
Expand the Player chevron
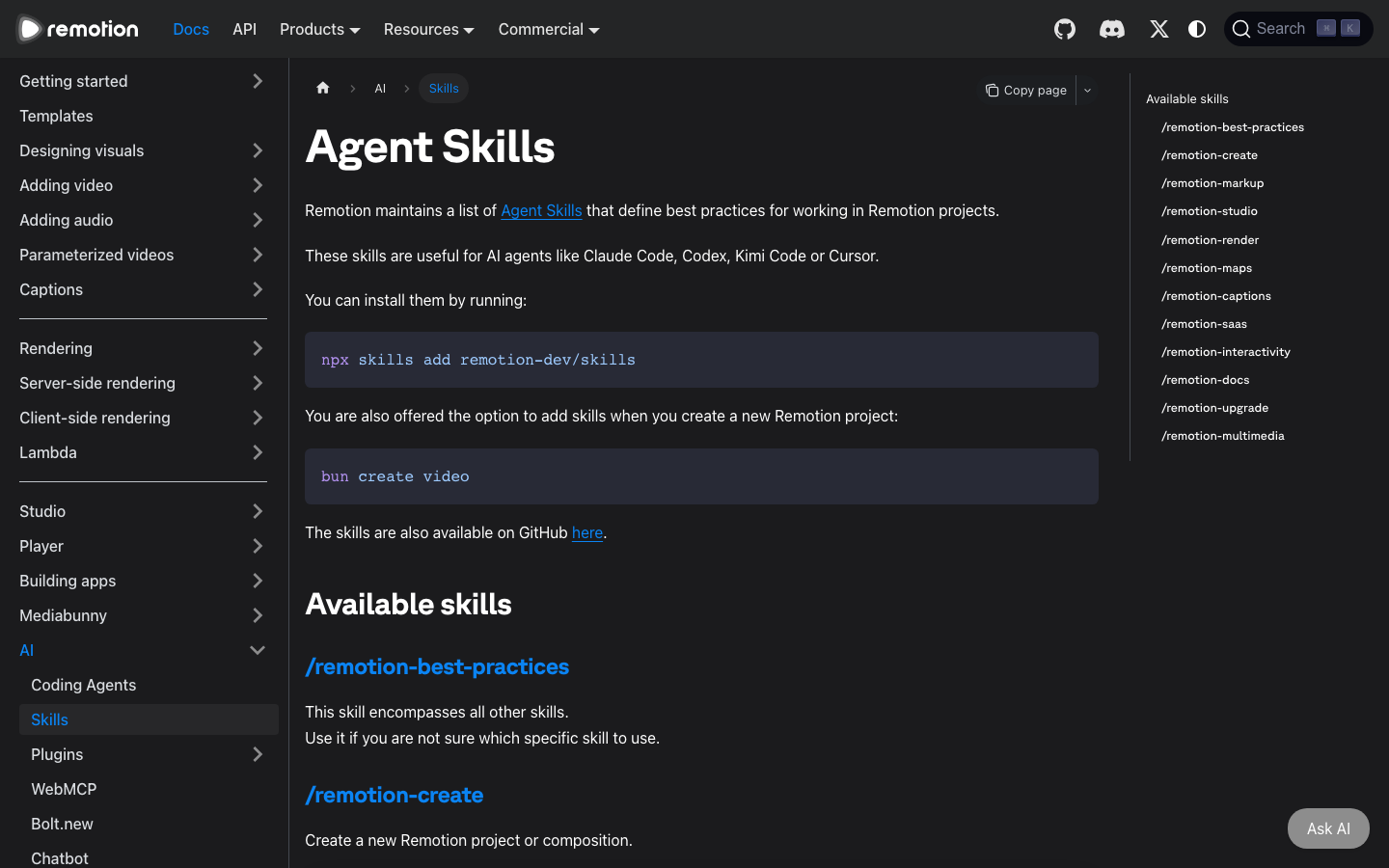(x=258, y=546)
